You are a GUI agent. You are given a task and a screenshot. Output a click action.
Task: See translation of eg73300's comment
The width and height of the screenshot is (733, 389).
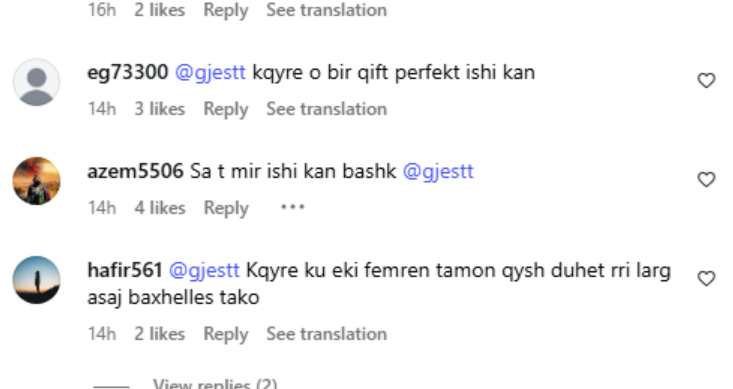327,109
